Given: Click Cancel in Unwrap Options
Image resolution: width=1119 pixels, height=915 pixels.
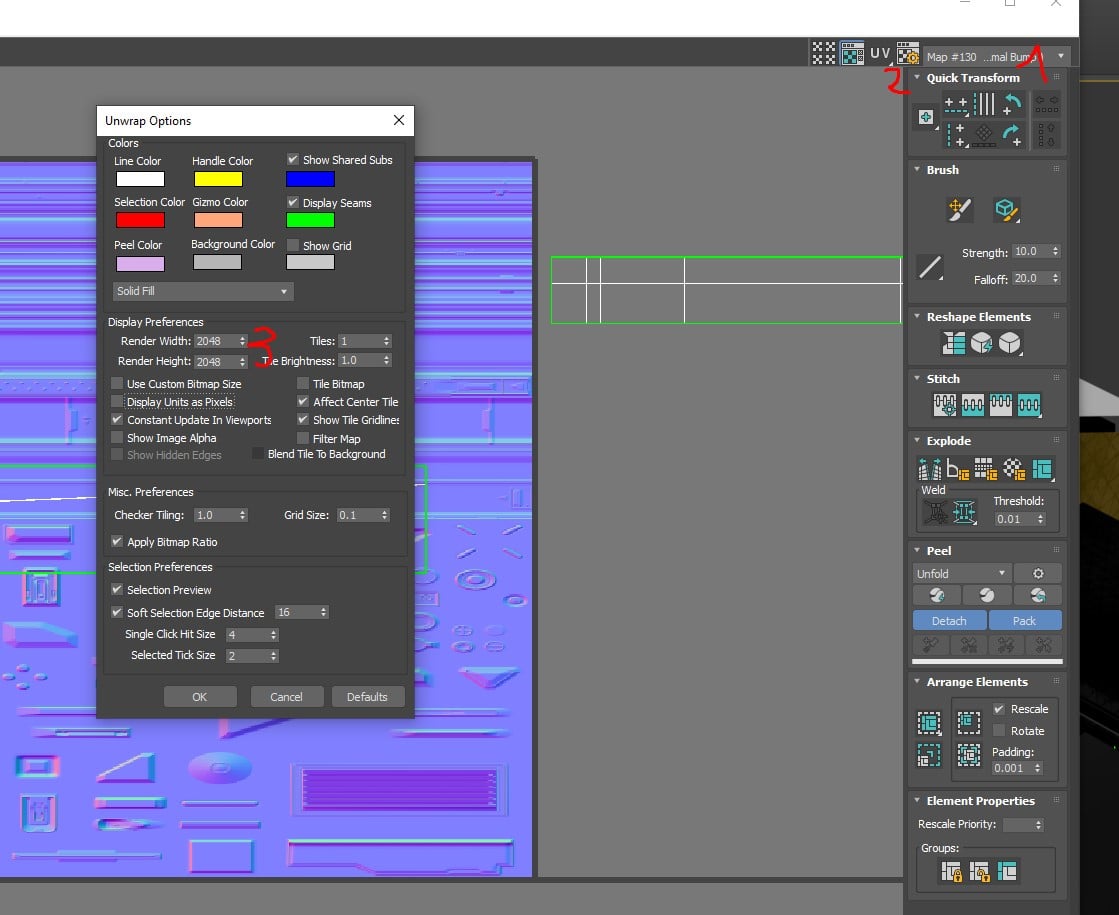Looking at the screenshot, I should tap(286, 697).
